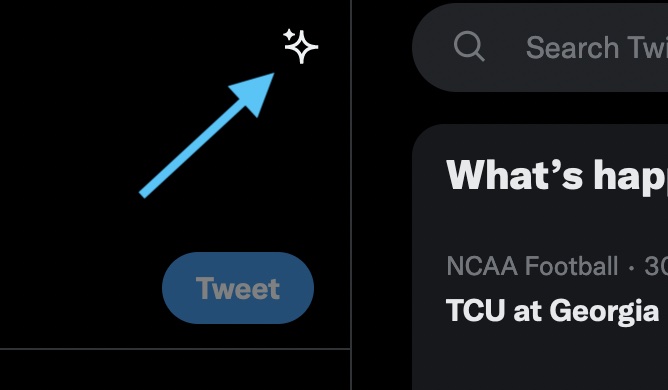This screenshot has width=668, height=390.
Task: Click the magnifier handle in the search bar
Action: tap(480, 56)
